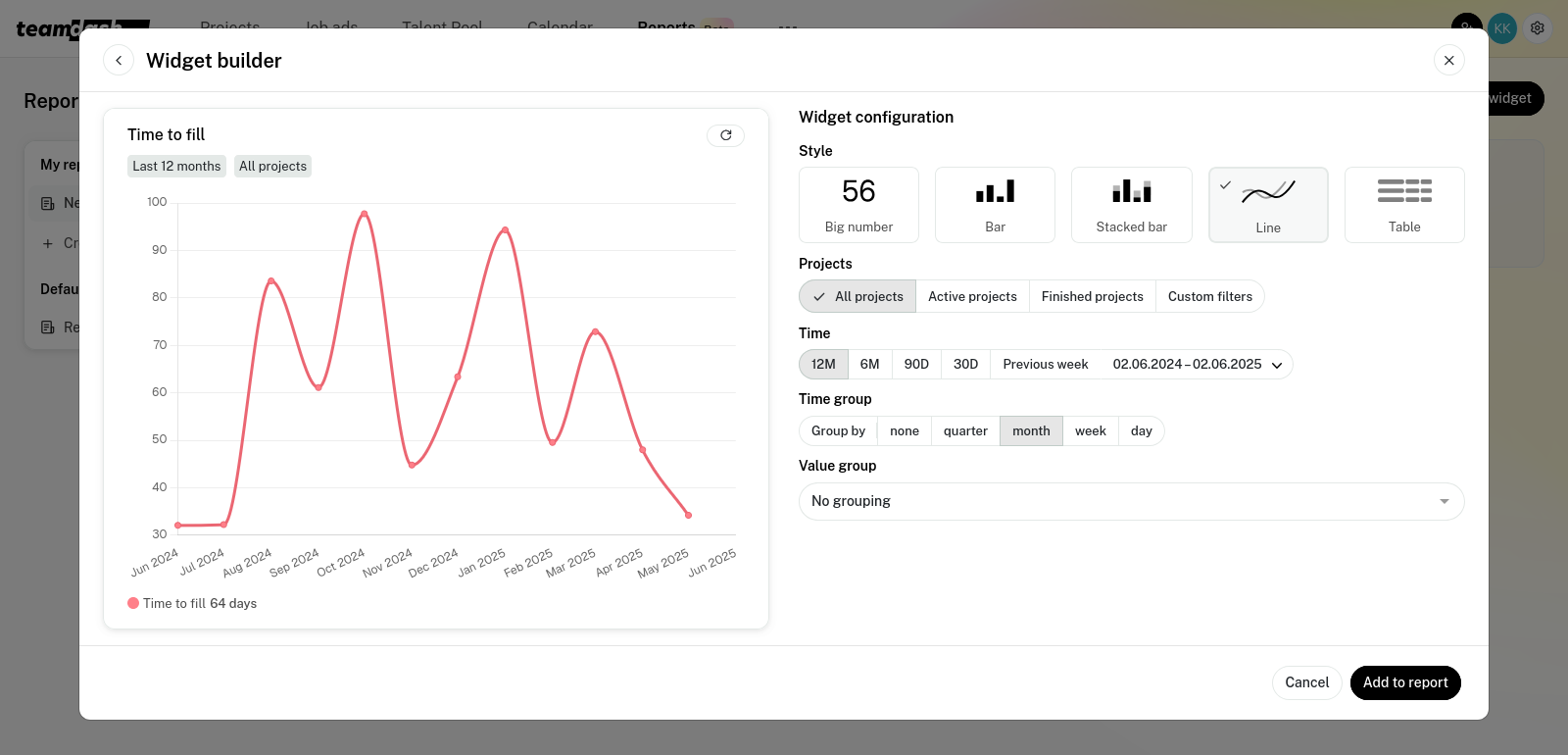Open the Custom filters option
The width and height of the screenshot is (1568, 755).
(x=1209, y=296)
